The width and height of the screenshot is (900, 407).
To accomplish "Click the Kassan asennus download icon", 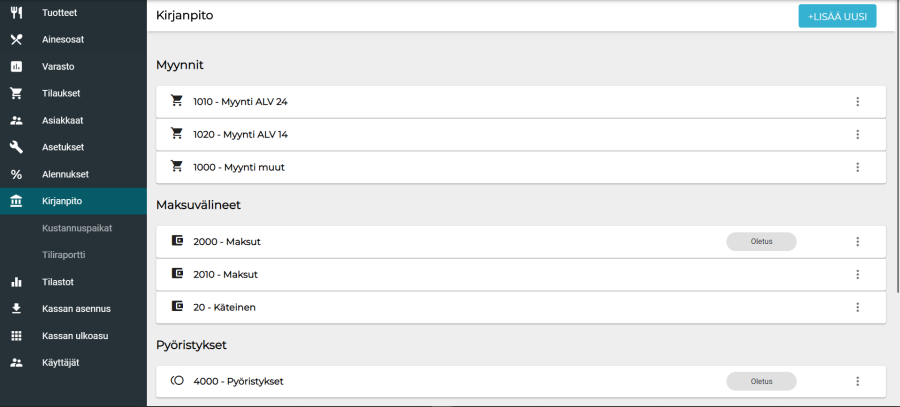I will (16, 308).
